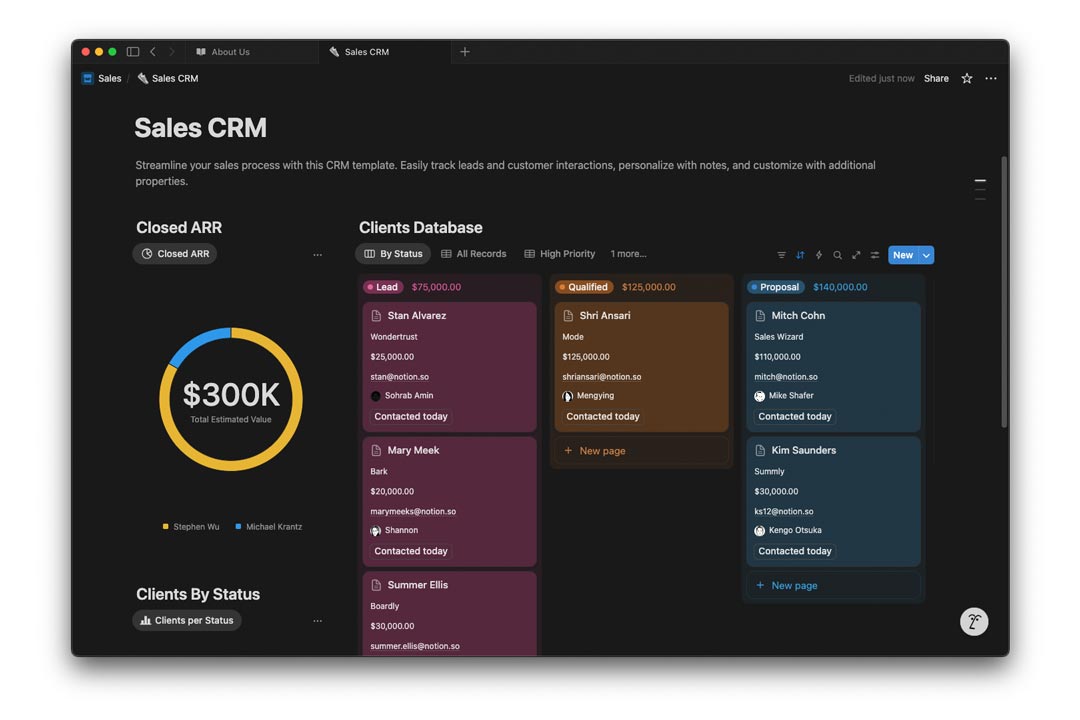Click Kengo Otsuka on Kim Saunders card
This screenshot has height=720, width=1080.
788,530
